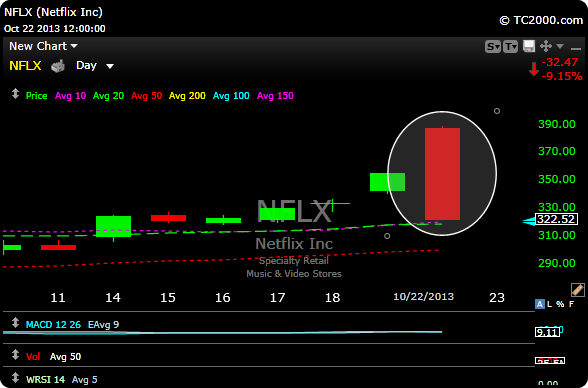Click the TC2000.com copyright text

541,20
